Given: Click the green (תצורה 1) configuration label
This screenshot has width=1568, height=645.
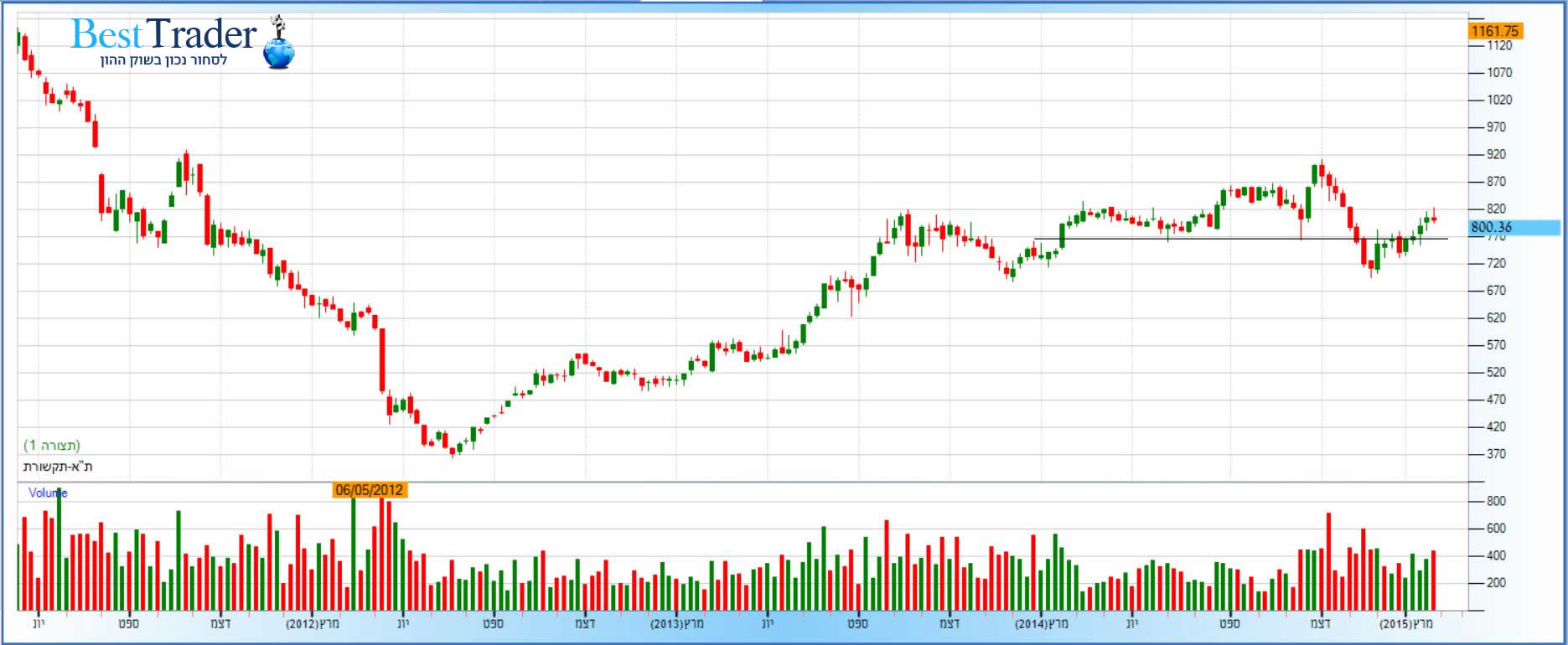Looking at the screenshot, I should point(52,445).
